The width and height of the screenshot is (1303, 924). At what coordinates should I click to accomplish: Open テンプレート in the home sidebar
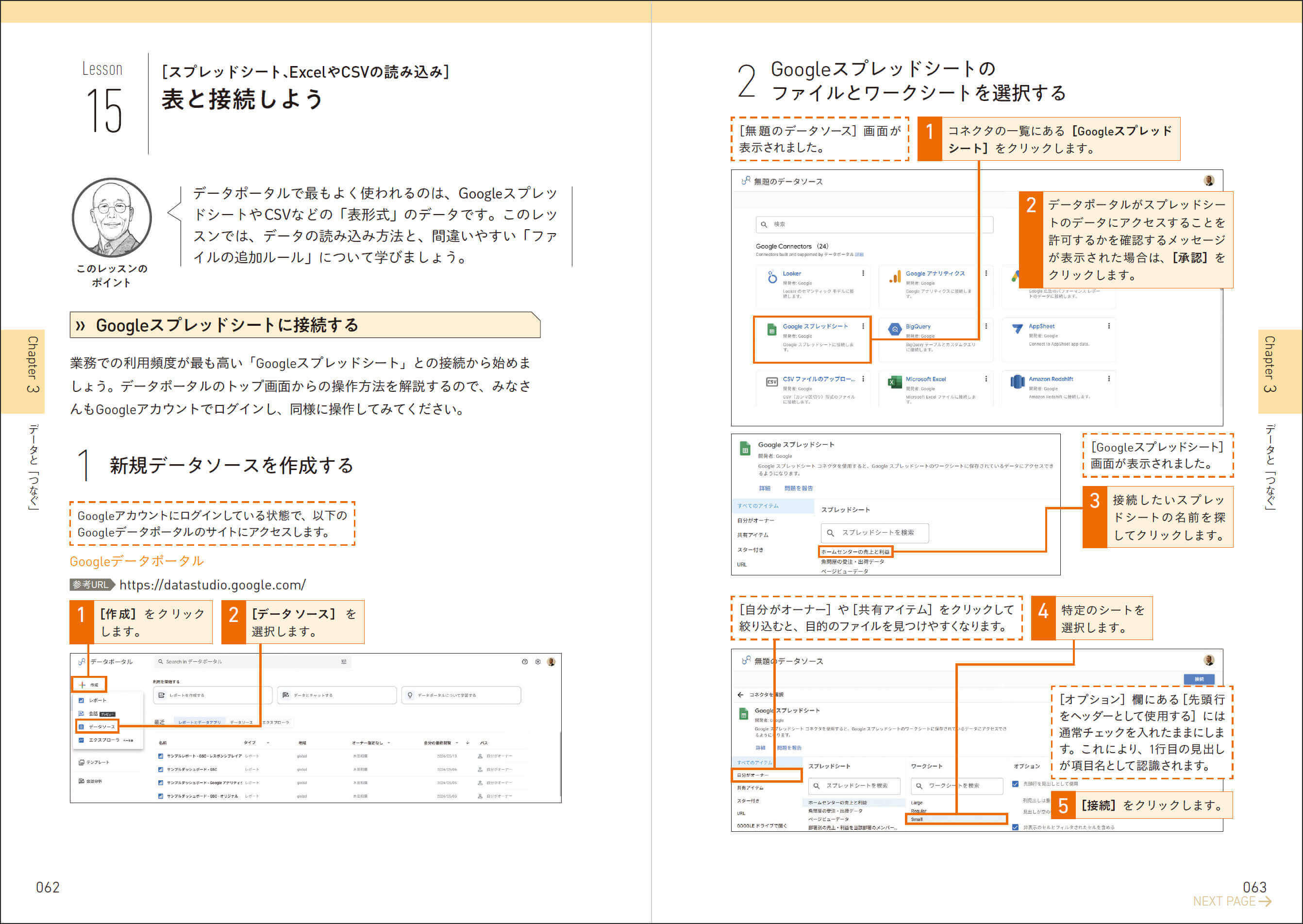(x=94, y=762)
